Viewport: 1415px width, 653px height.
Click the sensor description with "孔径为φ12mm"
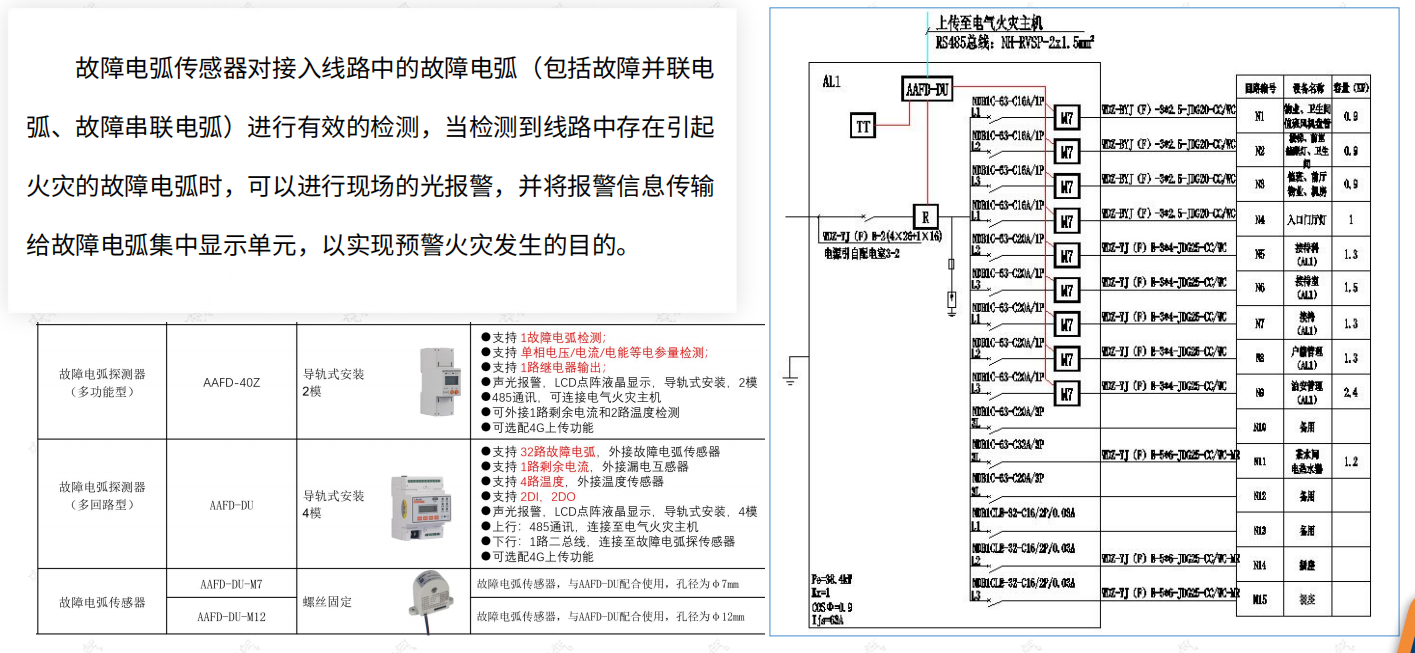[611, 617]
